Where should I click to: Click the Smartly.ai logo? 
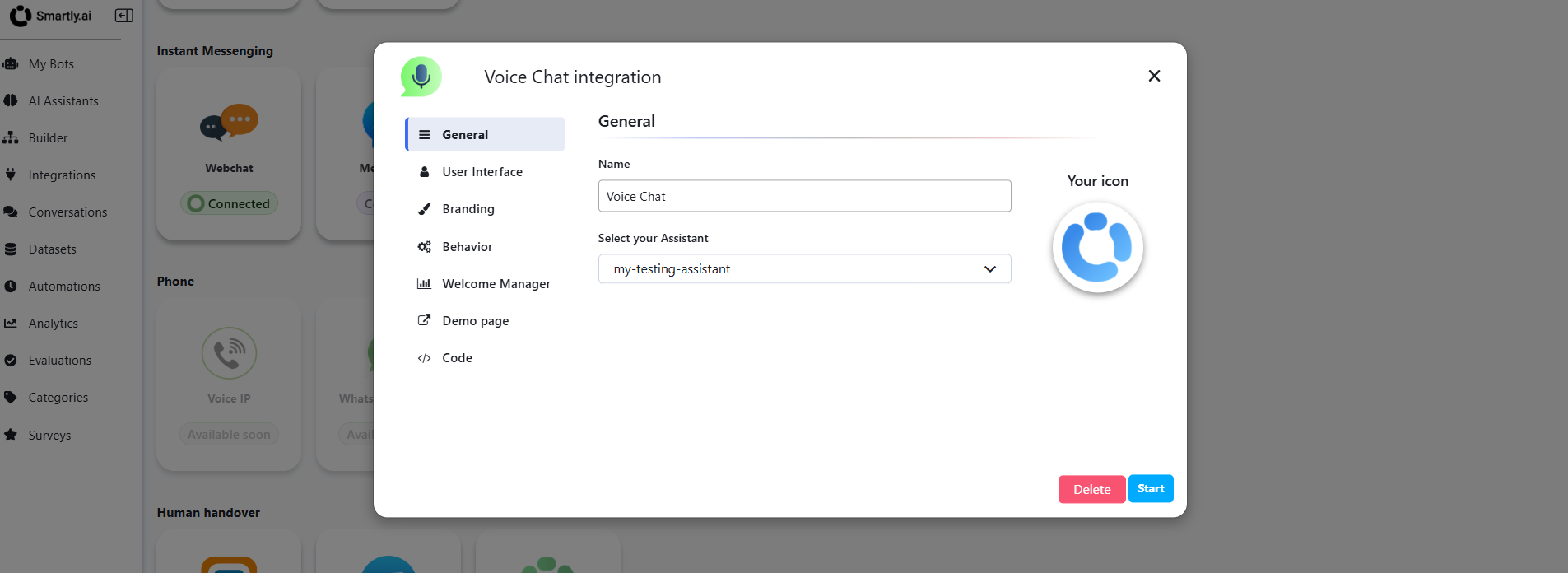pyautogui.click(x=50, y=16)
